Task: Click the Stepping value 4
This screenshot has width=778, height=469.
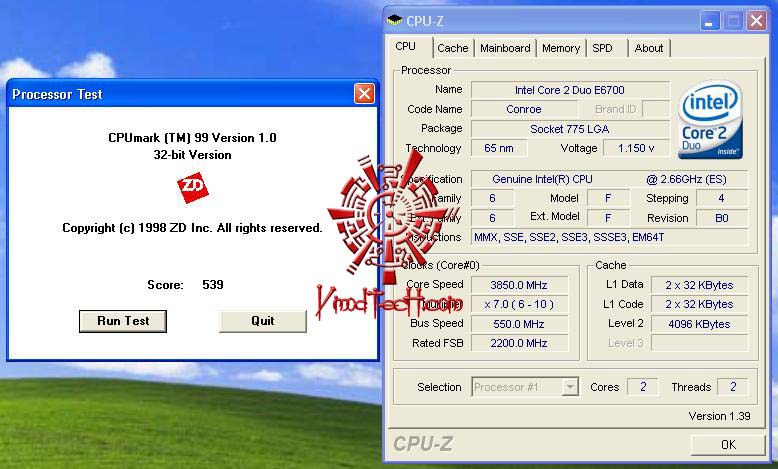Action: (721, 199)
